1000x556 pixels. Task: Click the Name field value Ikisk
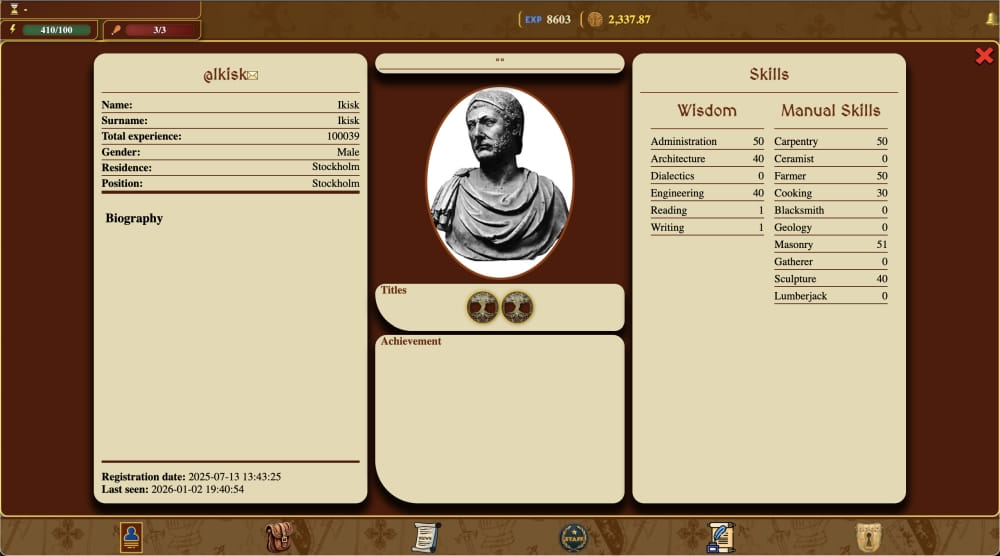[348, 105]
